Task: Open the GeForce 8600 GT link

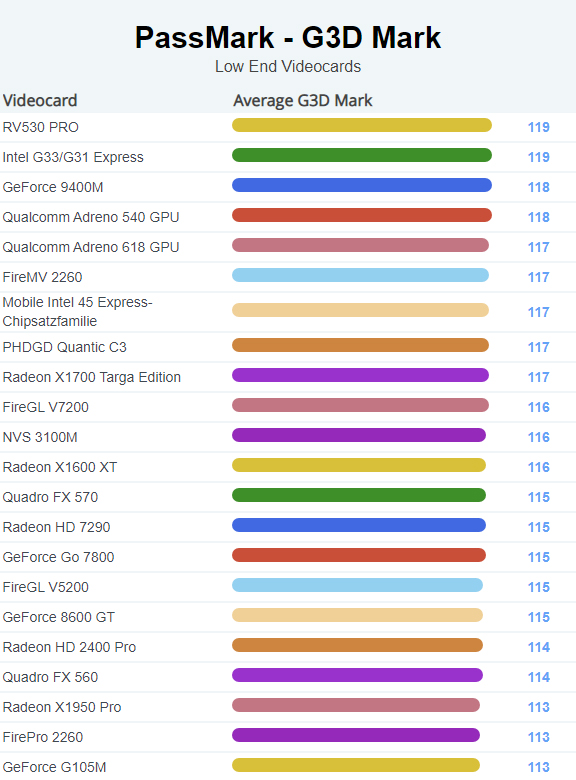Action: point(59,617)
